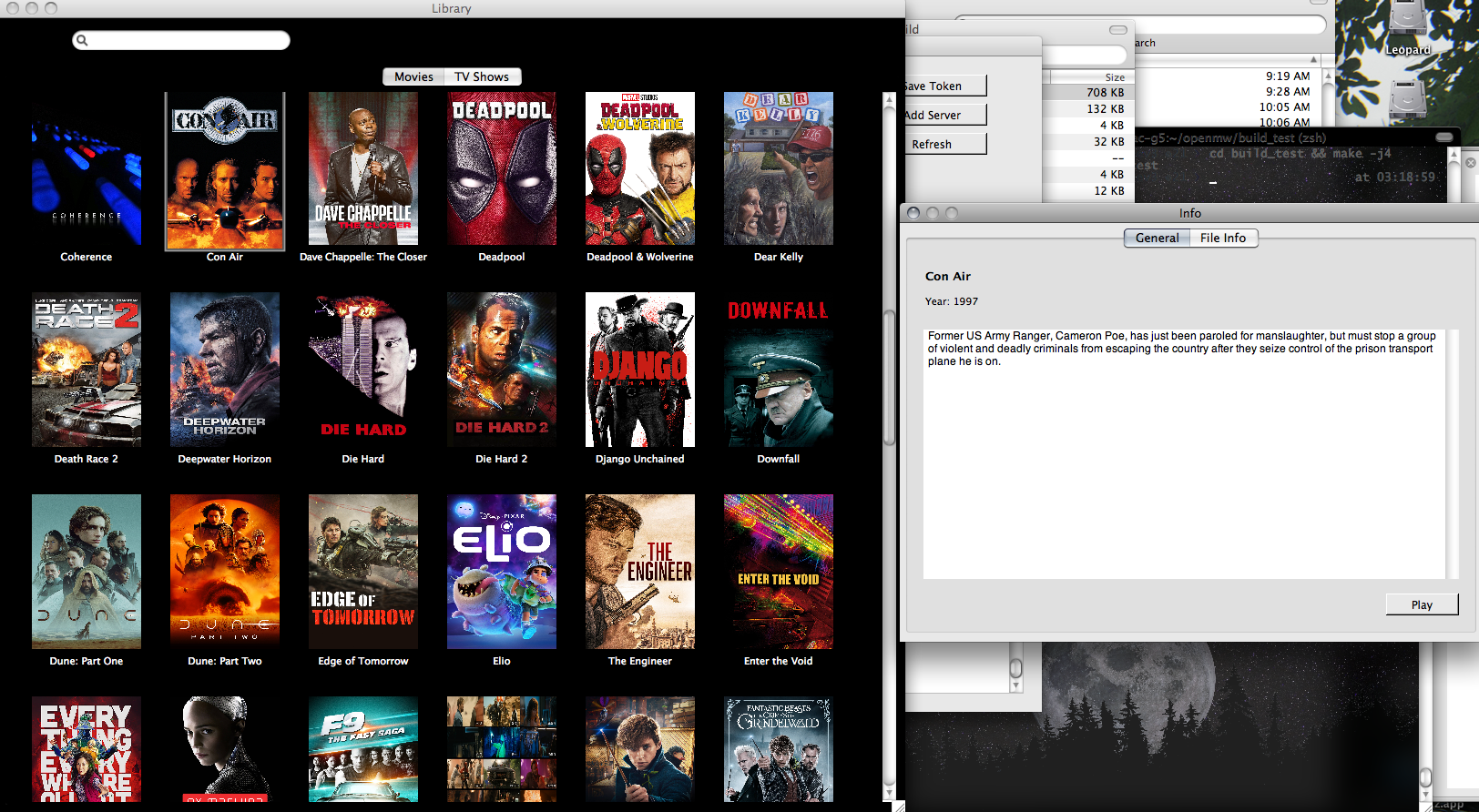This screenshot has width=1479, height=812.
Task: Click the Finder list scrollbar up arrow
Action: (x=1328, y=76)
